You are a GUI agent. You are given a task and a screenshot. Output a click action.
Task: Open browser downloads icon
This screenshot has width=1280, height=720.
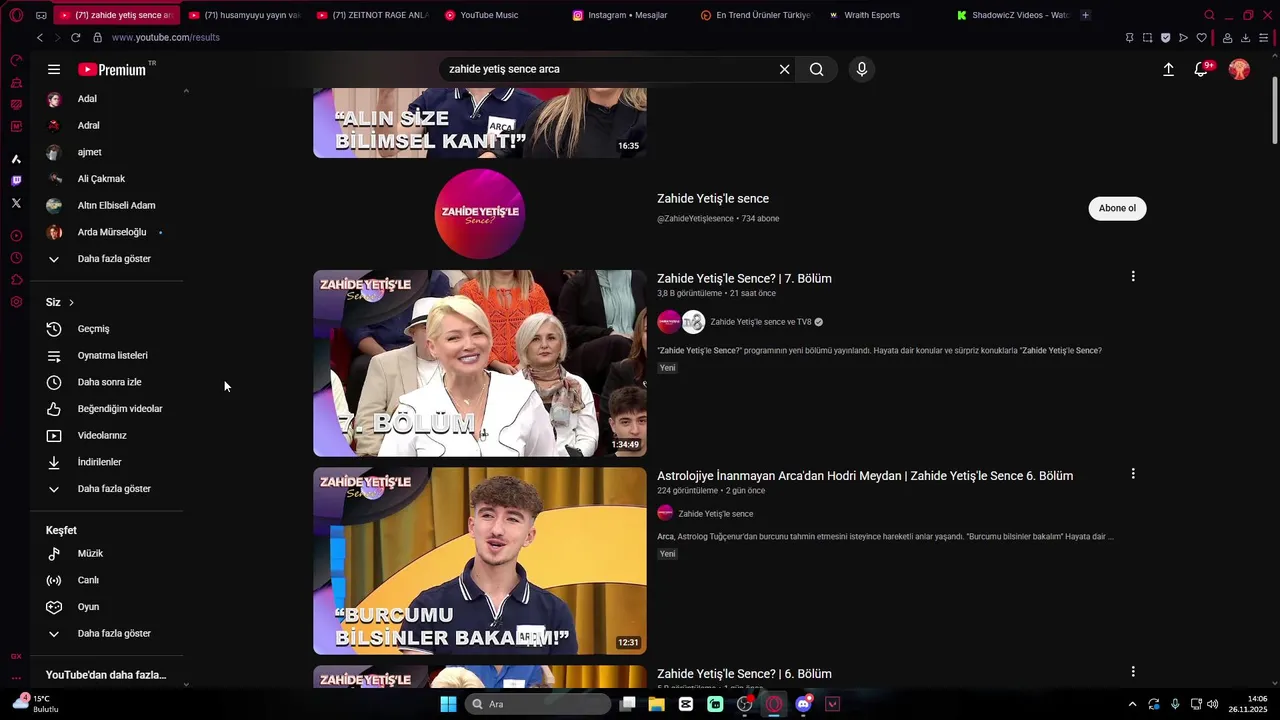point(1245,38)
